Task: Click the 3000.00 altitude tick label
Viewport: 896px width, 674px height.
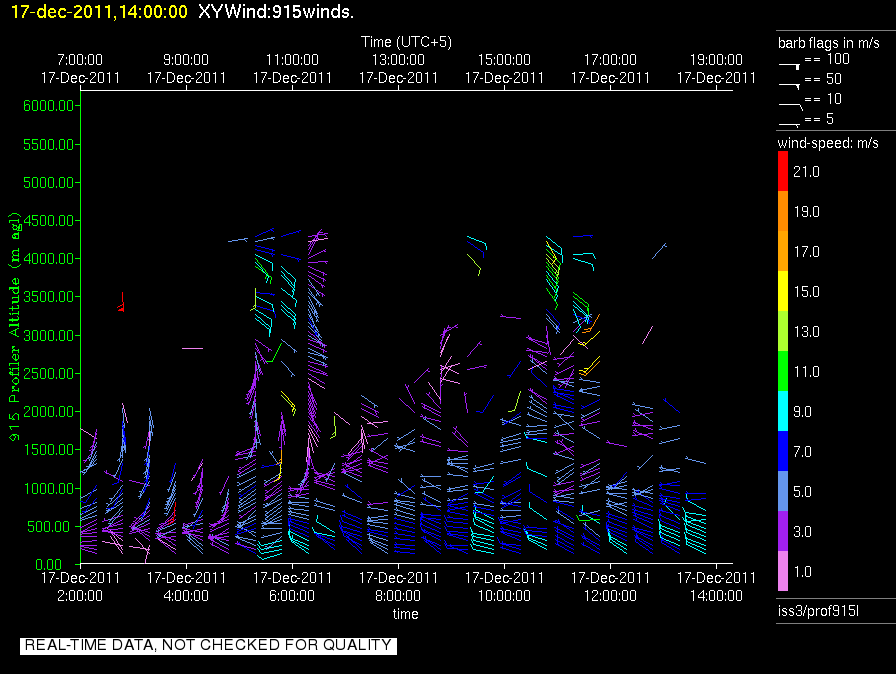Action: [49, 335]
